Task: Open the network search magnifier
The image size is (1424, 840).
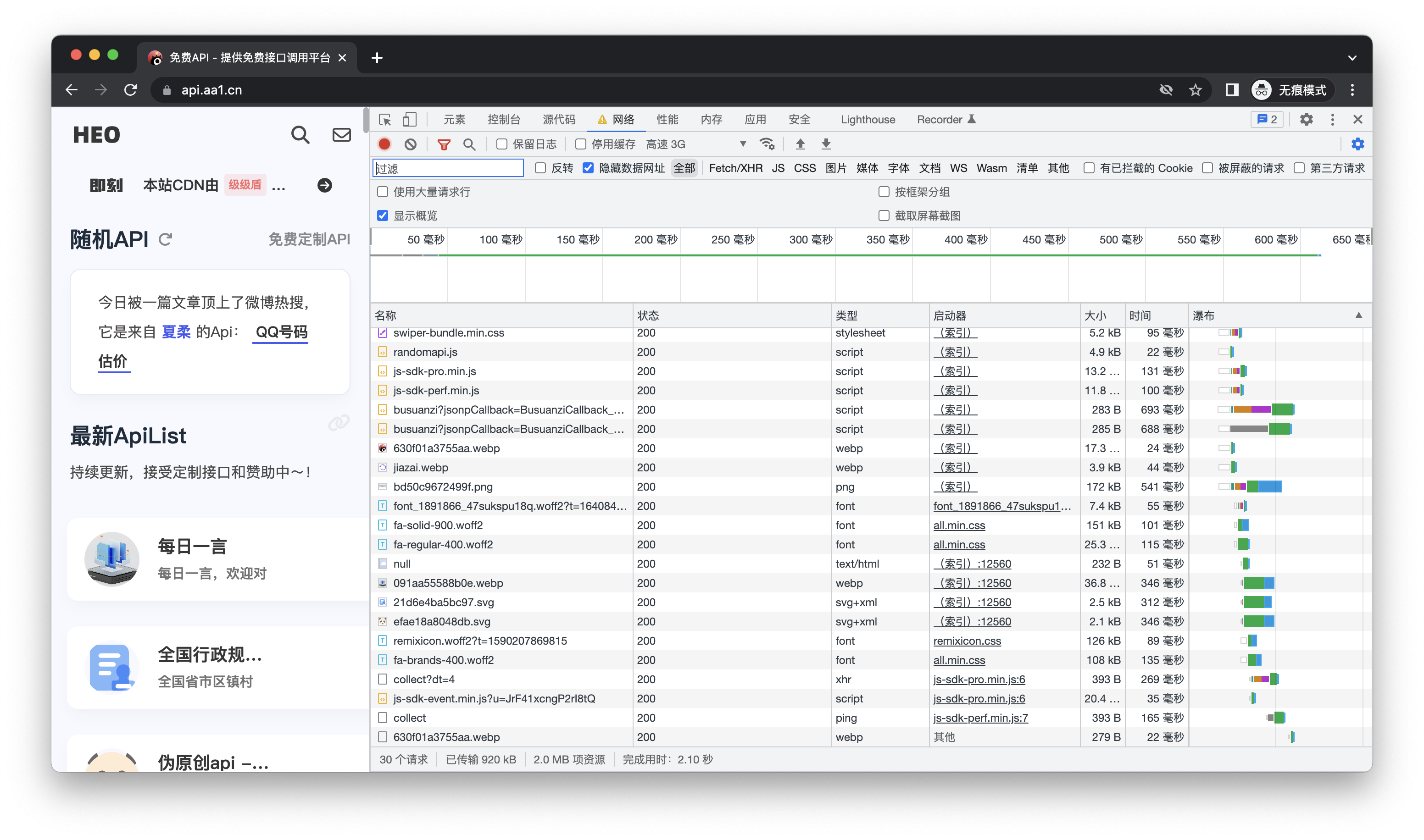Action: coord(469,144)
